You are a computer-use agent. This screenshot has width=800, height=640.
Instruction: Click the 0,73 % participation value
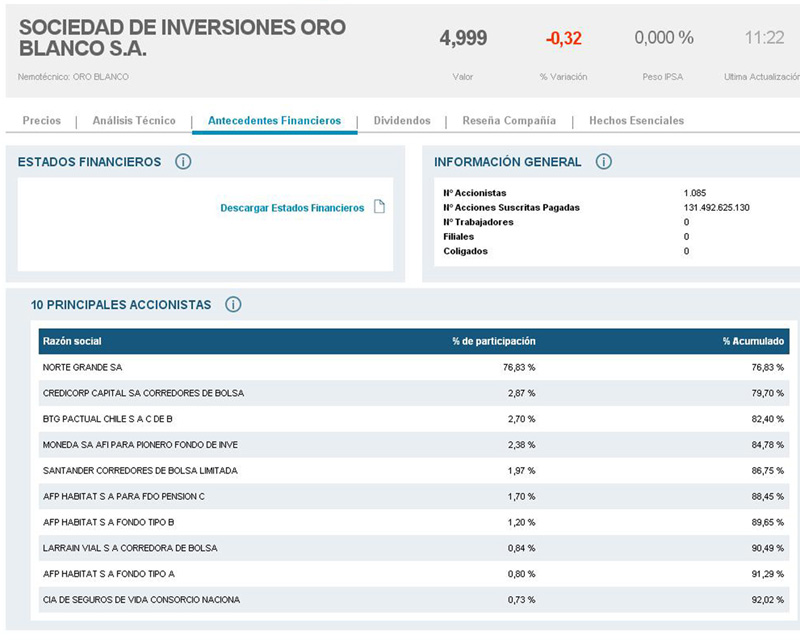click(x=521, y=600)
